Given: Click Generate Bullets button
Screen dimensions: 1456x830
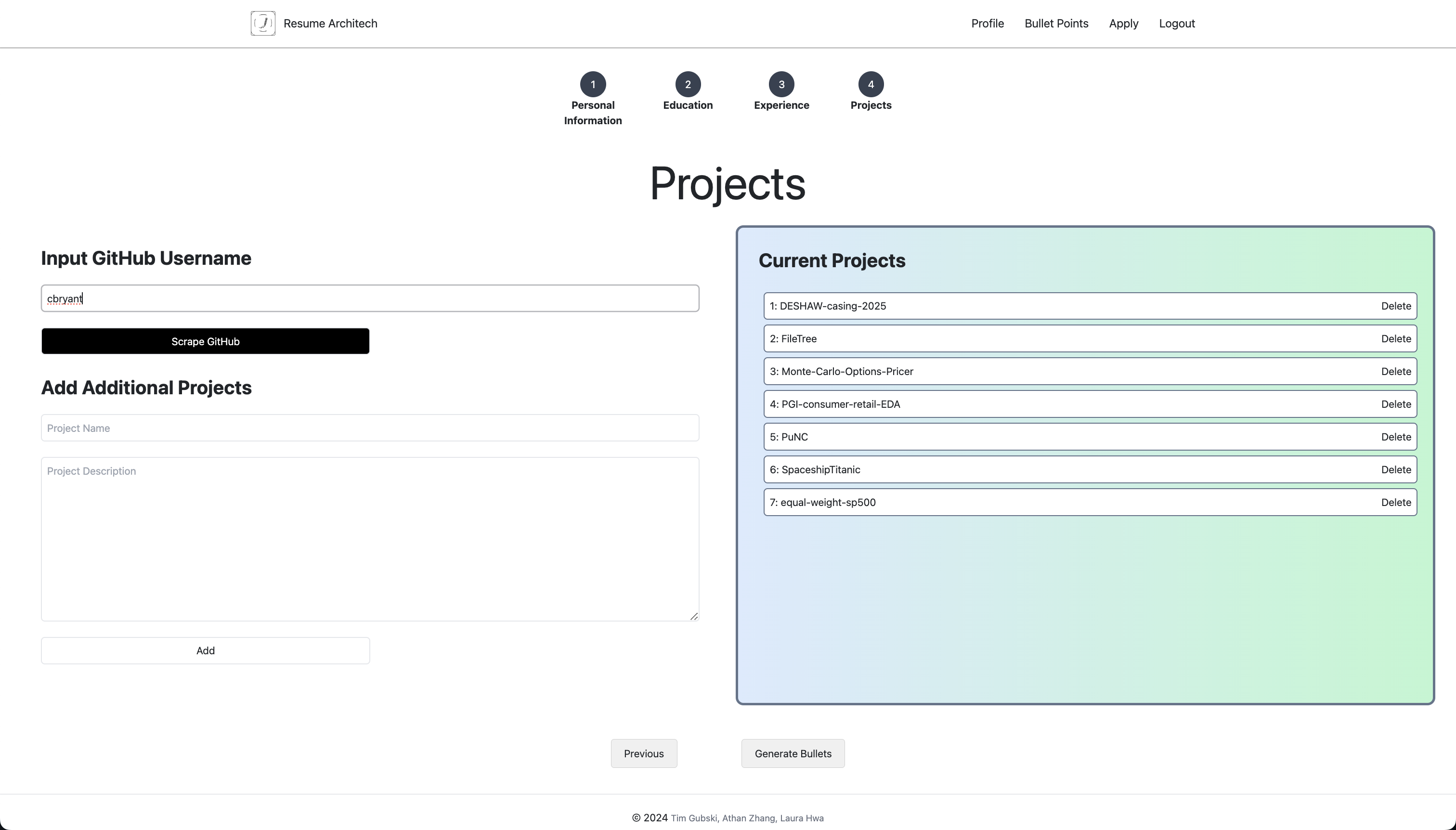Looking at the screenshot, I should coord(793,753).
